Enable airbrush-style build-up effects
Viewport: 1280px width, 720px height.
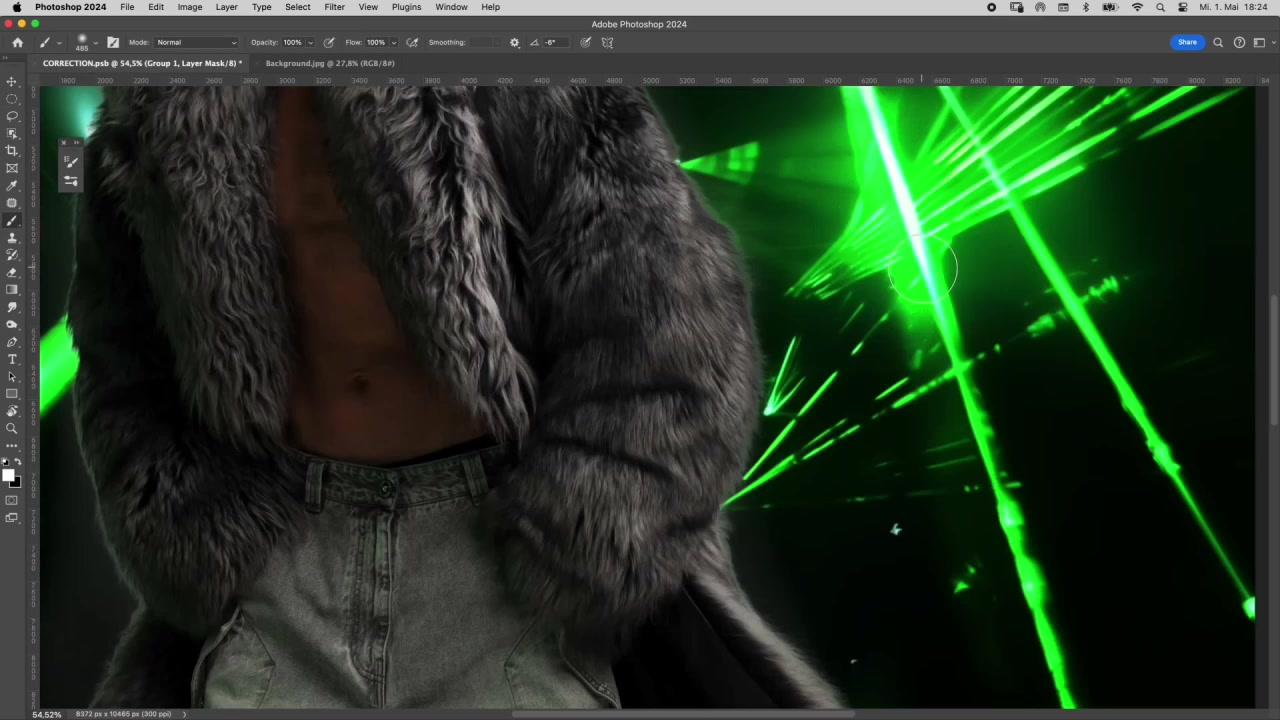click(x=412, y=43)
